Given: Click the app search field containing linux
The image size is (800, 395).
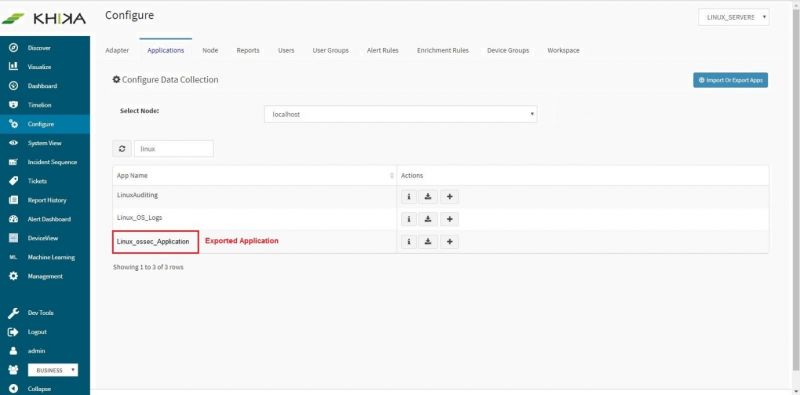Looking at the screenshot, I should pos(174,149).
